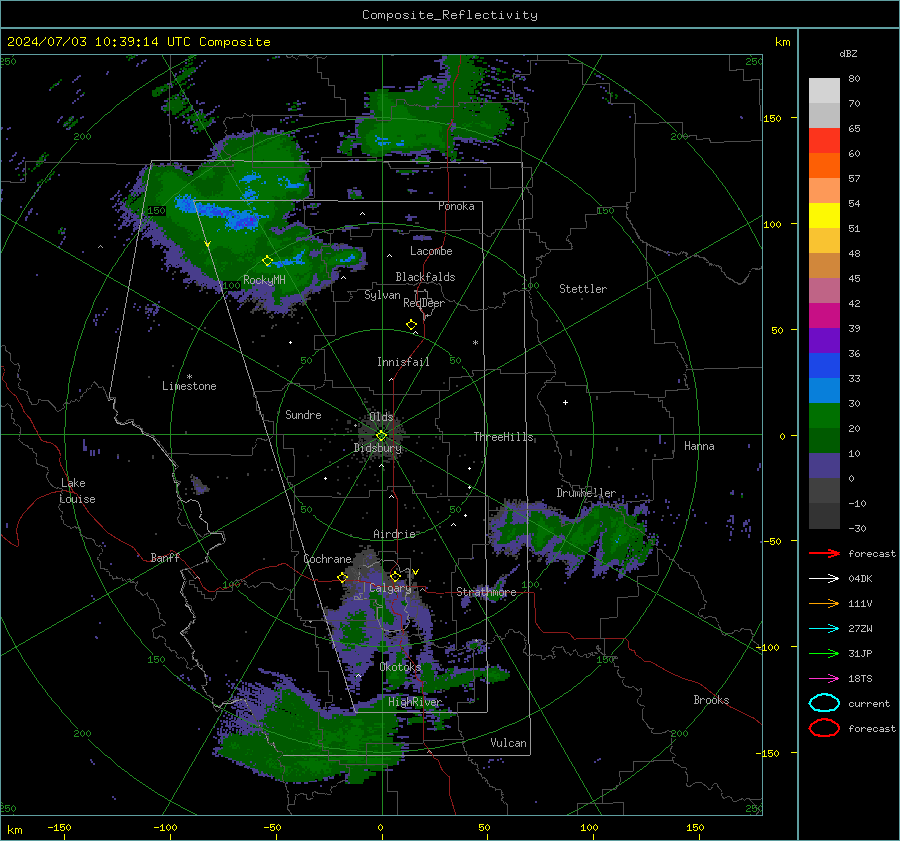Screen dimensions: 900x841
Task: Click the white plus marker west of Hanna
Action: 565,402
